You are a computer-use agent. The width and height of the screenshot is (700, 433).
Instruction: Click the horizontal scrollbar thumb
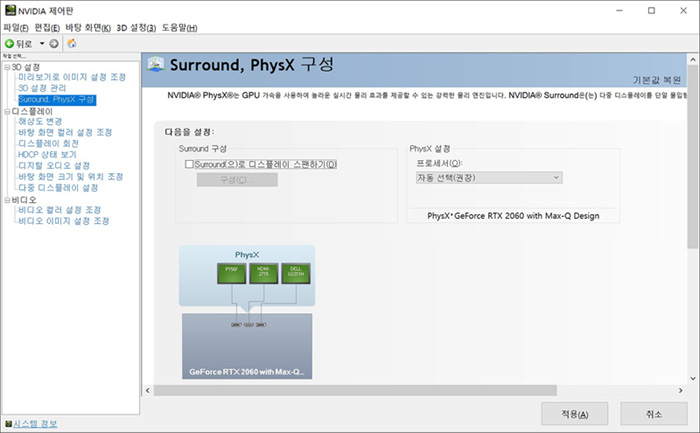pyautogui.click(x=355, y=391)
